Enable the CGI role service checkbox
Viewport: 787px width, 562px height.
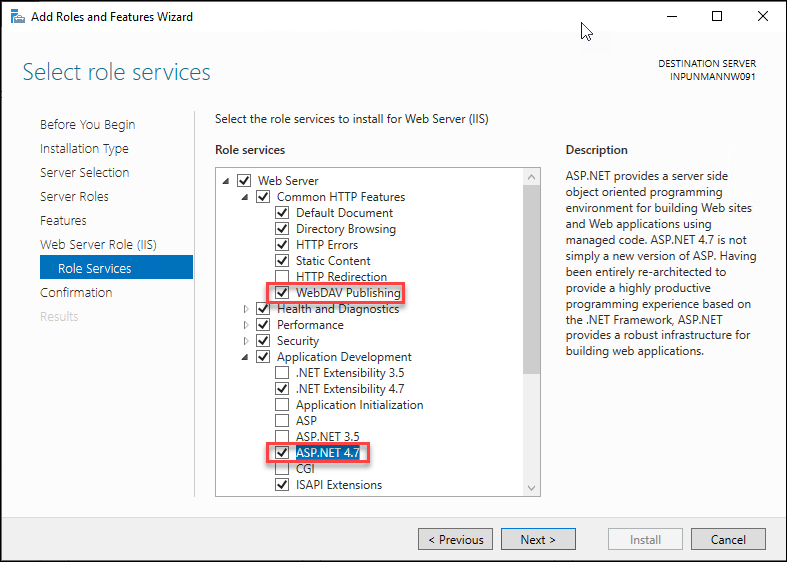pos(282,469)
